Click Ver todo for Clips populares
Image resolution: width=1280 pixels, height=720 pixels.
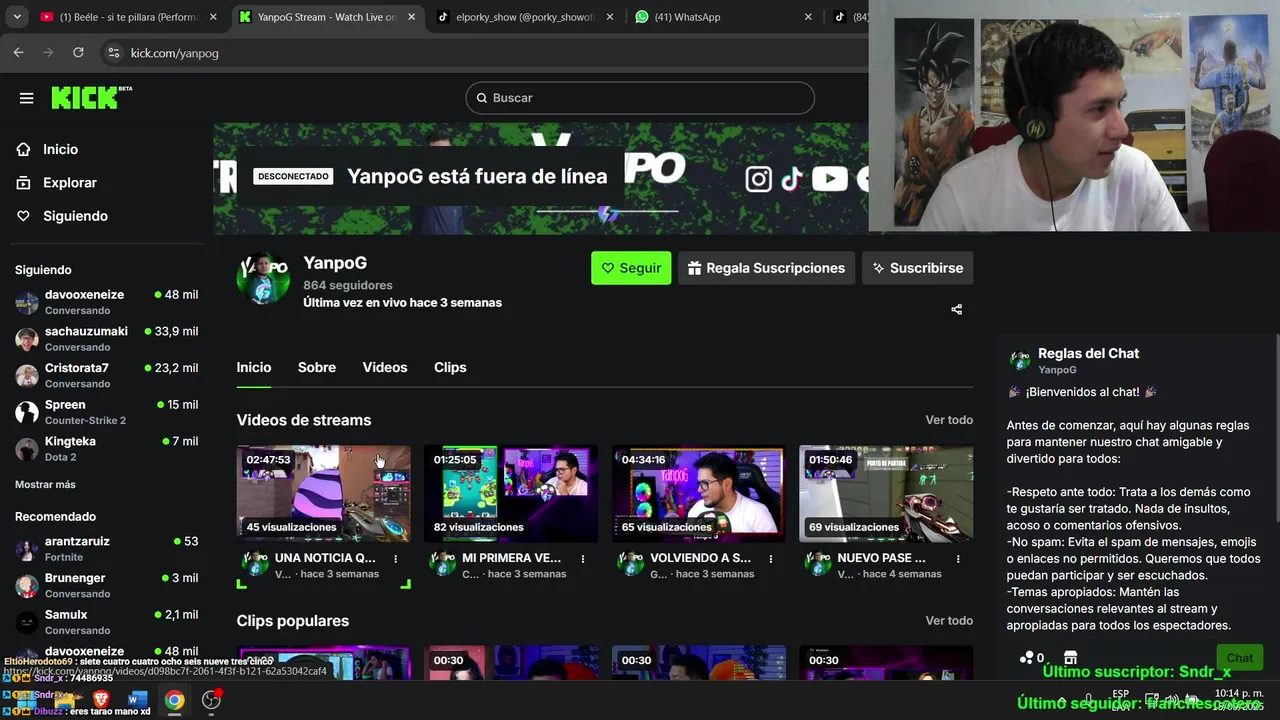click(949, 621)
